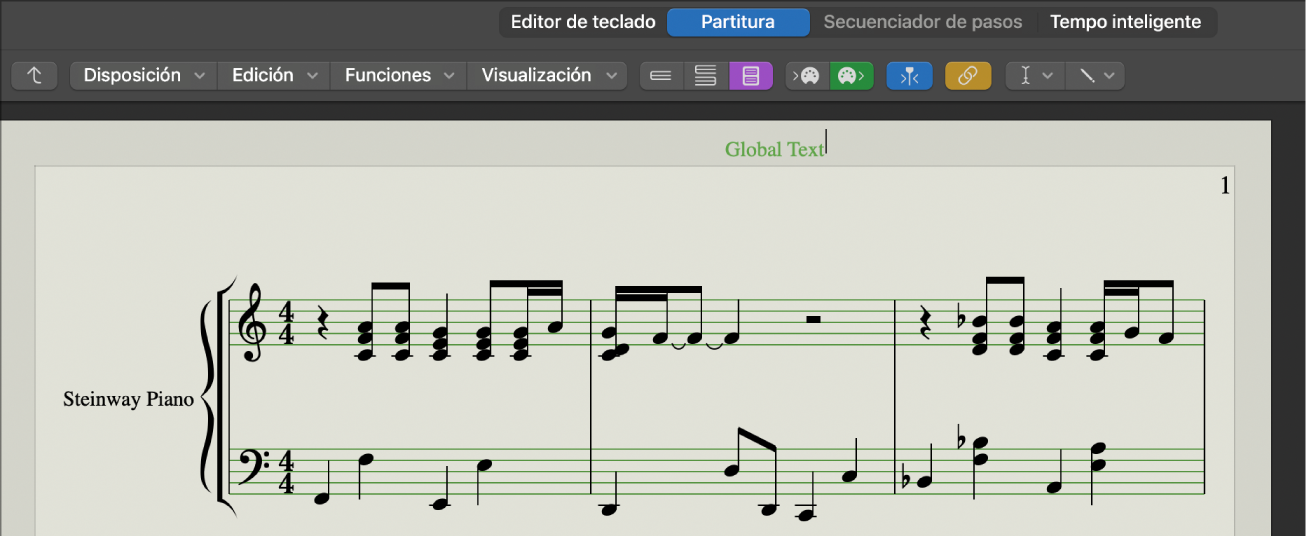1306x540 pixels.
Task: Click the Global Text field
Action: pos(775,150)
